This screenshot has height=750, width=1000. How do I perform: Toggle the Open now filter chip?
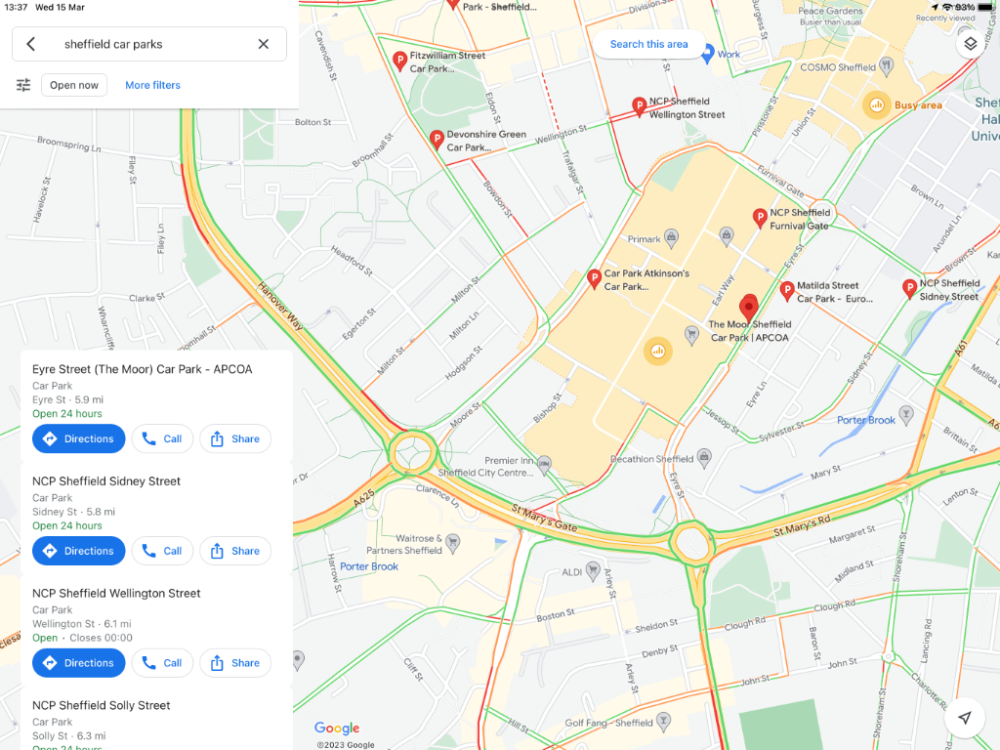(x=74, y=85)
